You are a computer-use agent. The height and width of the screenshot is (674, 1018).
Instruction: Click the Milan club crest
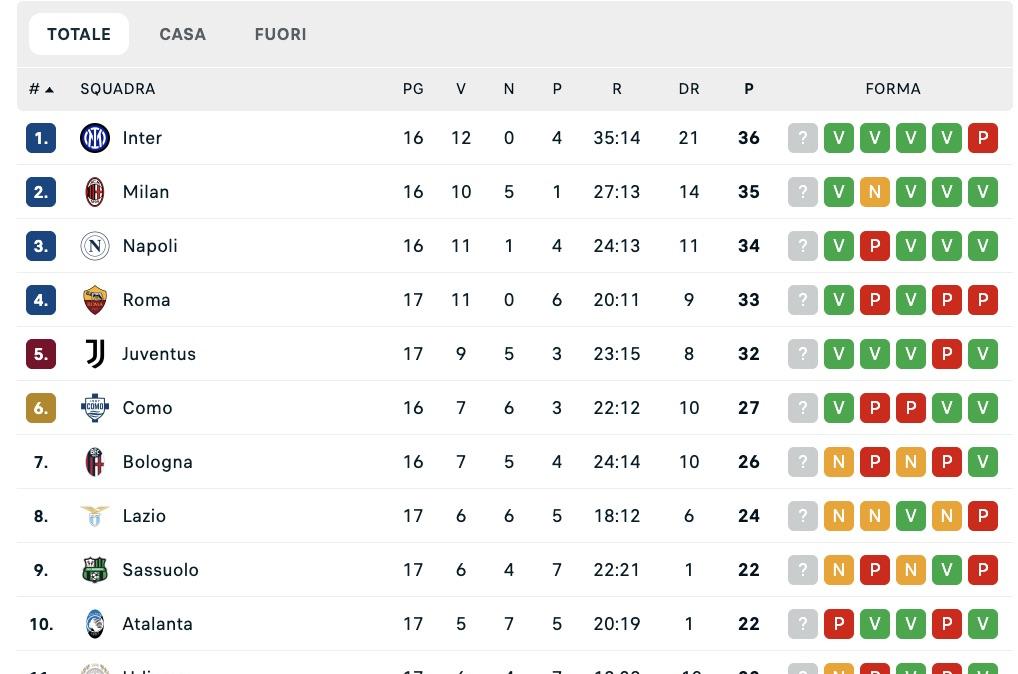[95, 192]
